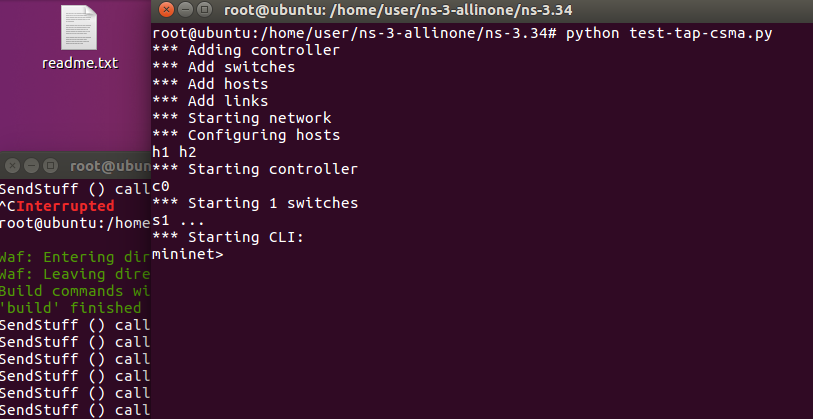Click the mininet> prompt line
Viewport: 813px width, 419px height.
pos(188,254)
